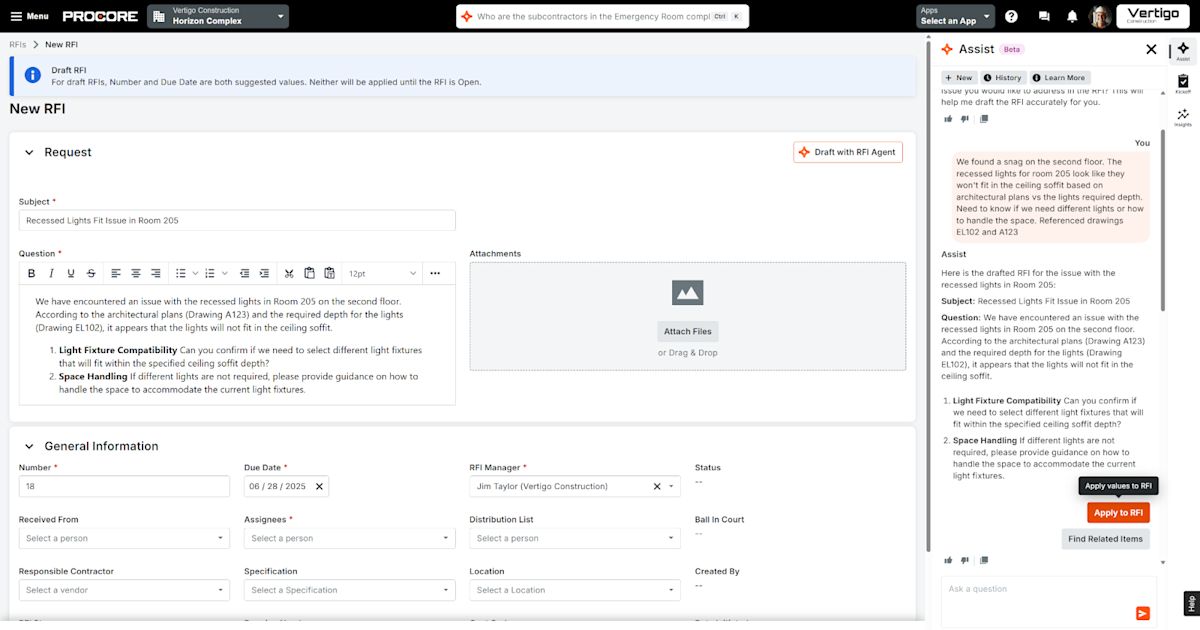Click the Attach Files button
Screen dimensions: 1200x630
687,331
